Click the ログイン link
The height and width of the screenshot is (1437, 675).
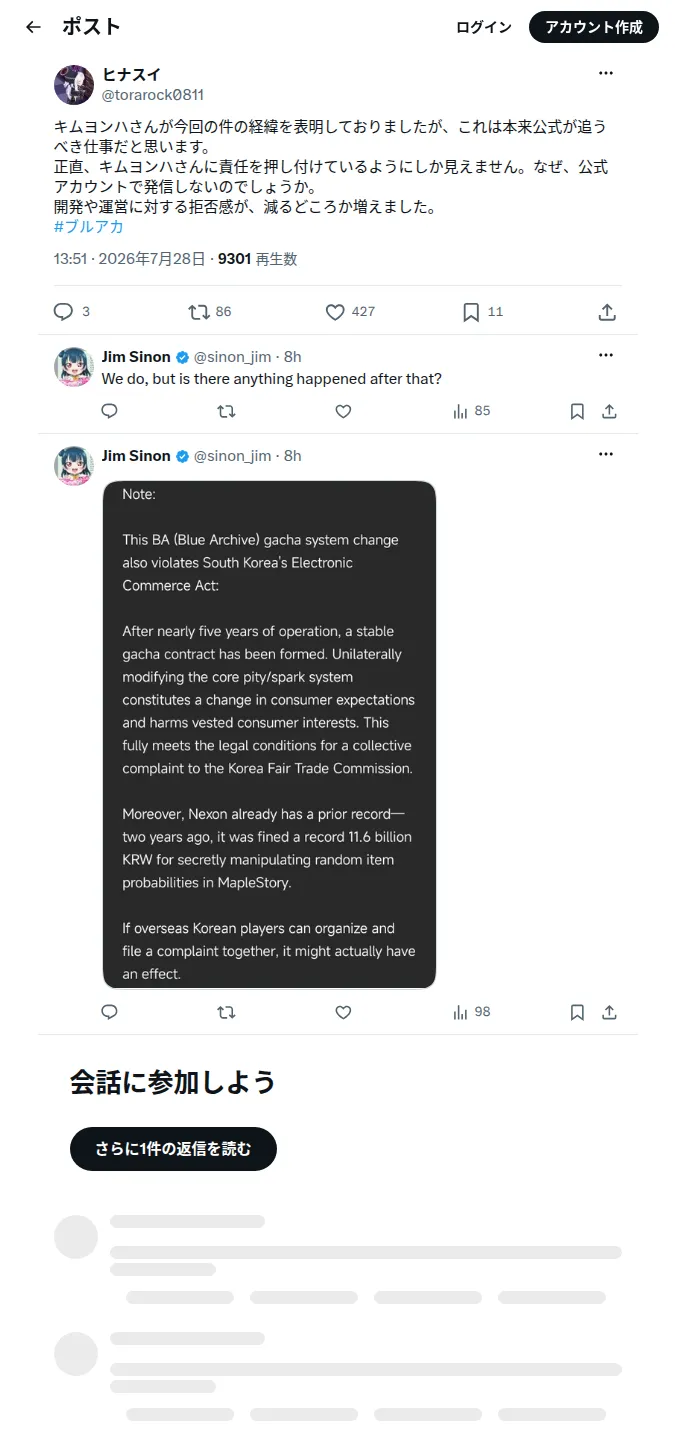(x=484, y=27)
